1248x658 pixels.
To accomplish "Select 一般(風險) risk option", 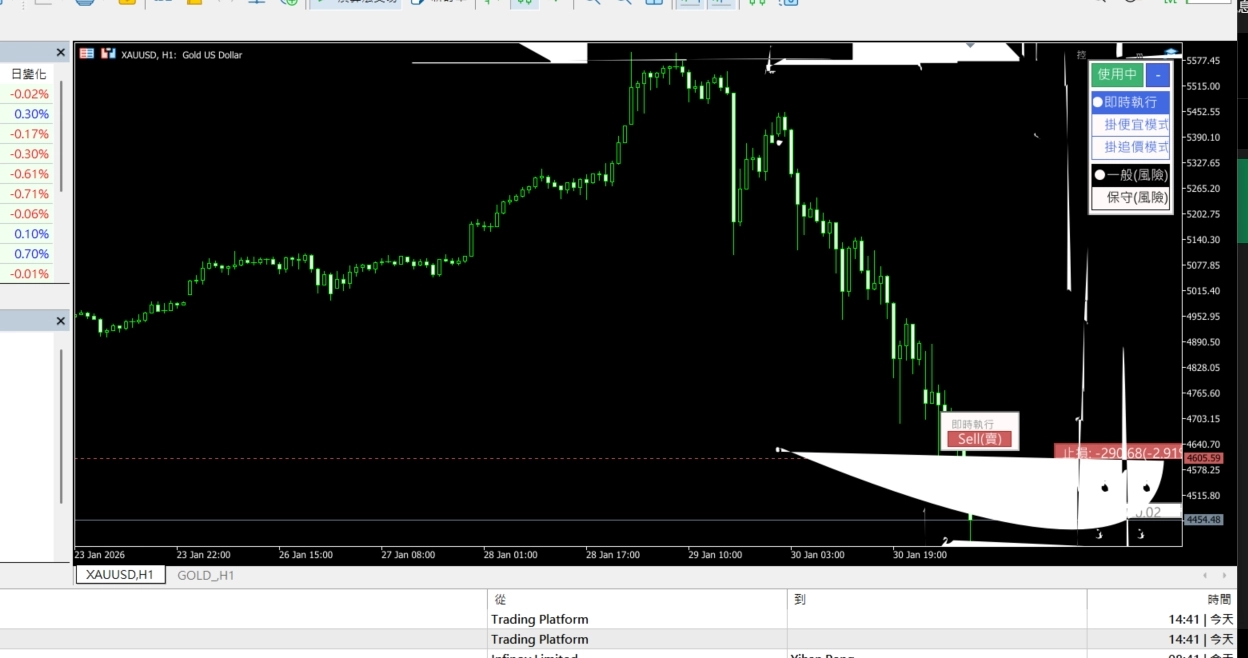I will point(1131,175).
